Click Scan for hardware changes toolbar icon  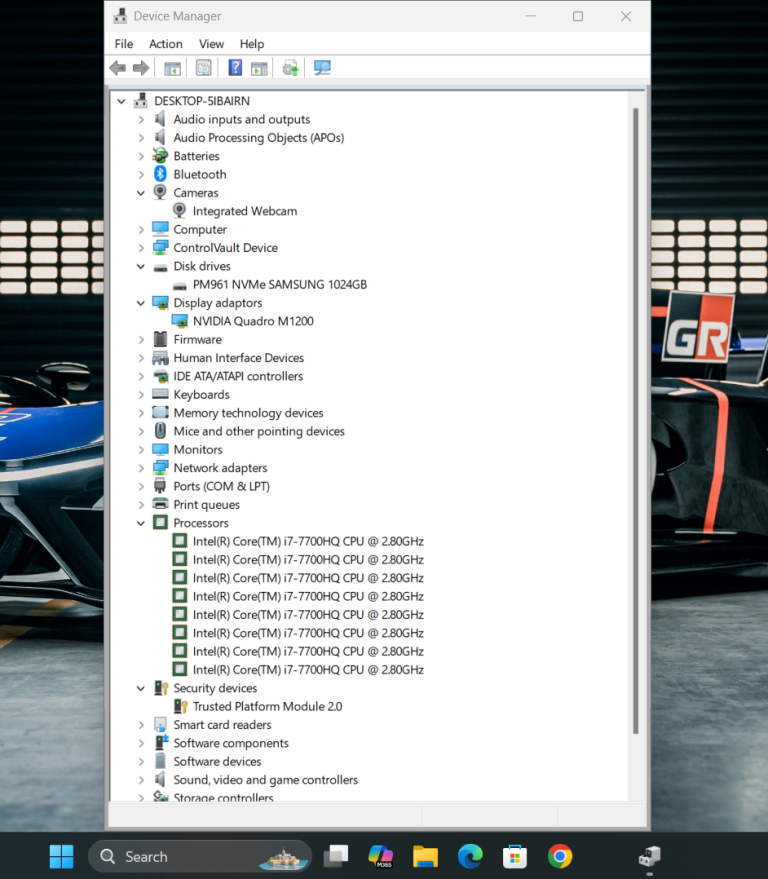coord(322,68)
